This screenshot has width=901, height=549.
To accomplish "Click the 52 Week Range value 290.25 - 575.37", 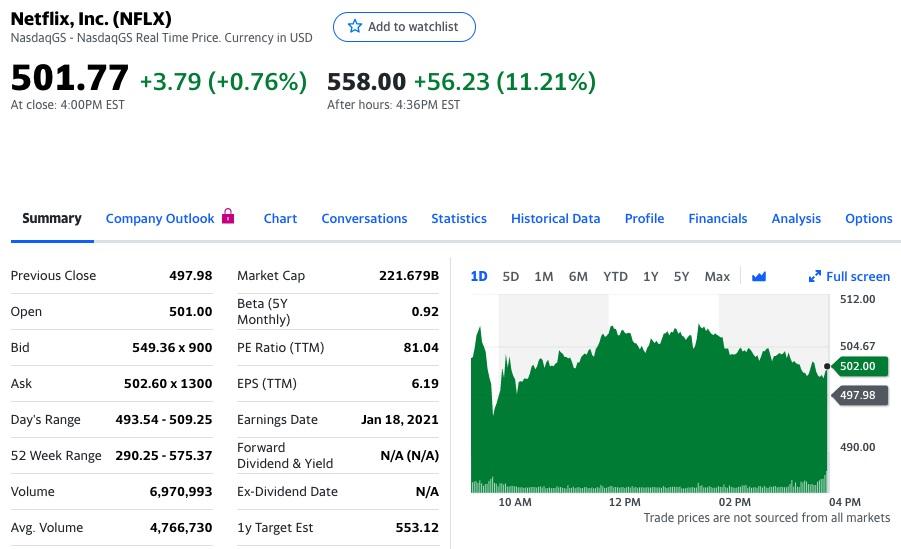I will pyautogui.click(x=164, y=455).
